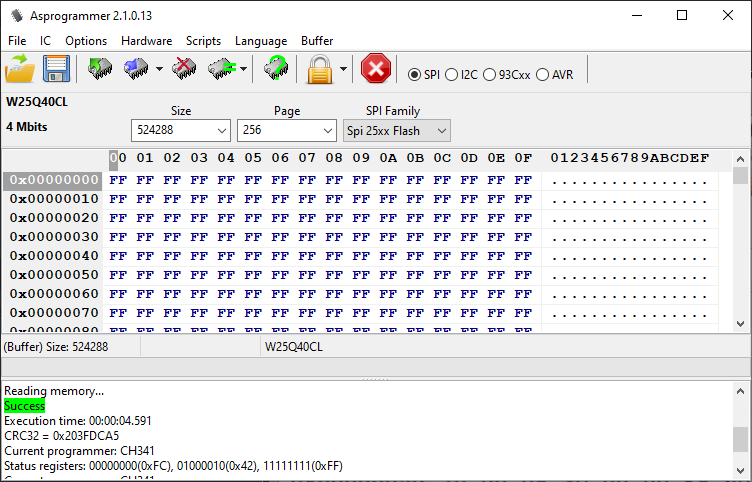
Task: Click the Asprogrammer title bar app icon
Action: click(x=16, y=15)
